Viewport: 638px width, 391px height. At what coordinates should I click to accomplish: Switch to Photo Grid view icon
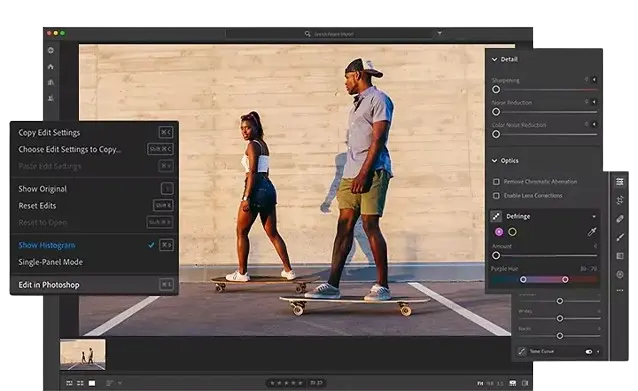(70, 383)
